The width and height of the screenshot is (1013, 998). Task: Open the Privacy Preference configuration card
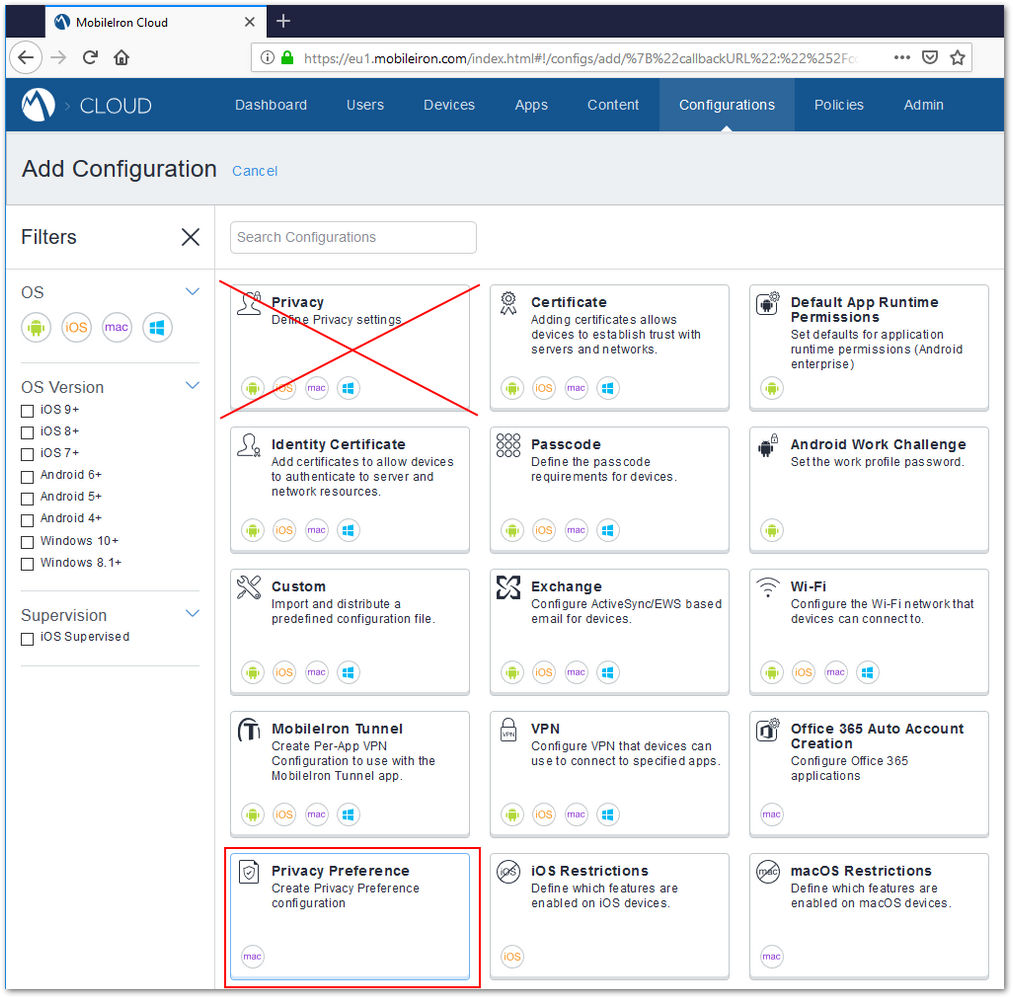click(350, 916)
